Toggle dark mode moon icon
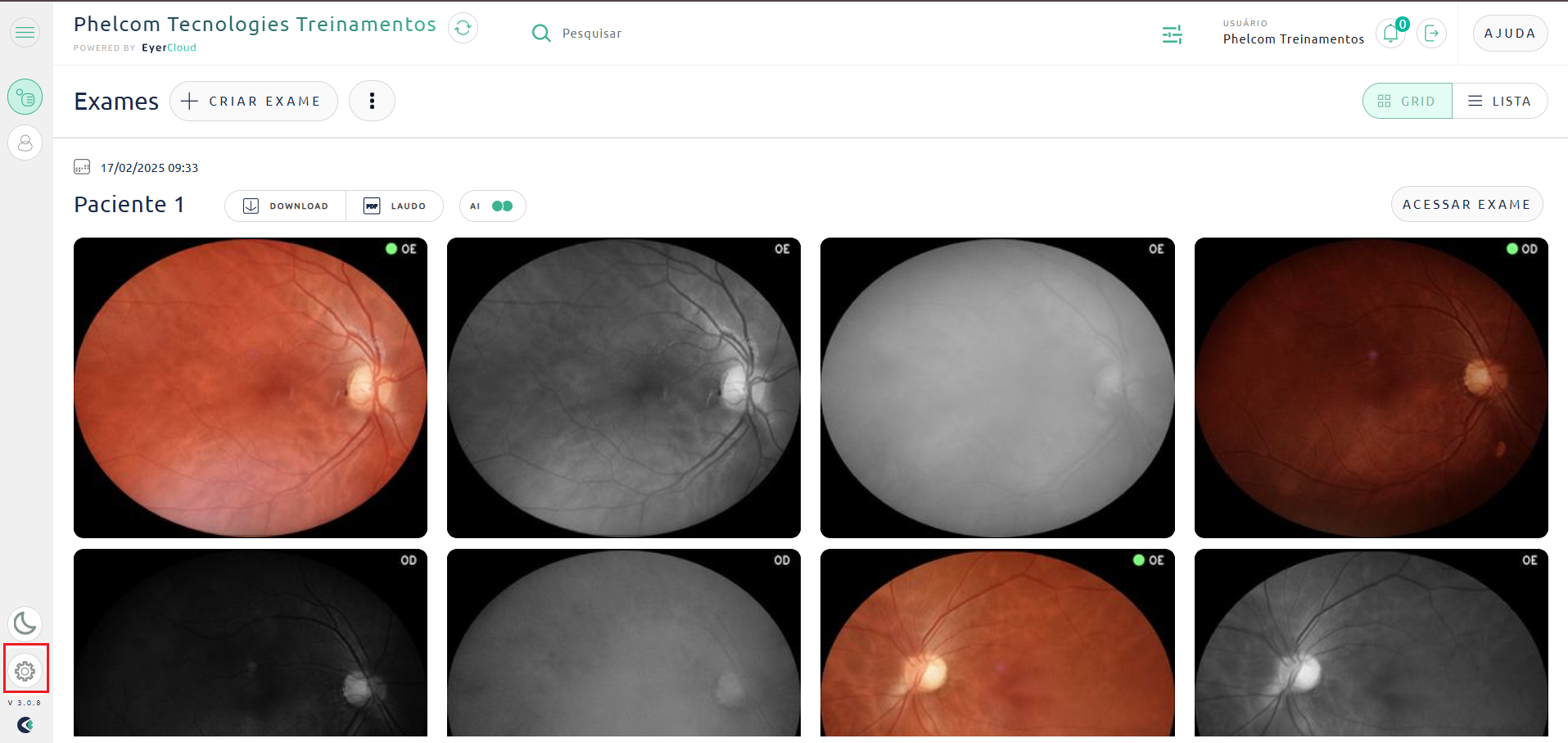The height and width of the screenshot is (743, 1568). pos(25,624)
